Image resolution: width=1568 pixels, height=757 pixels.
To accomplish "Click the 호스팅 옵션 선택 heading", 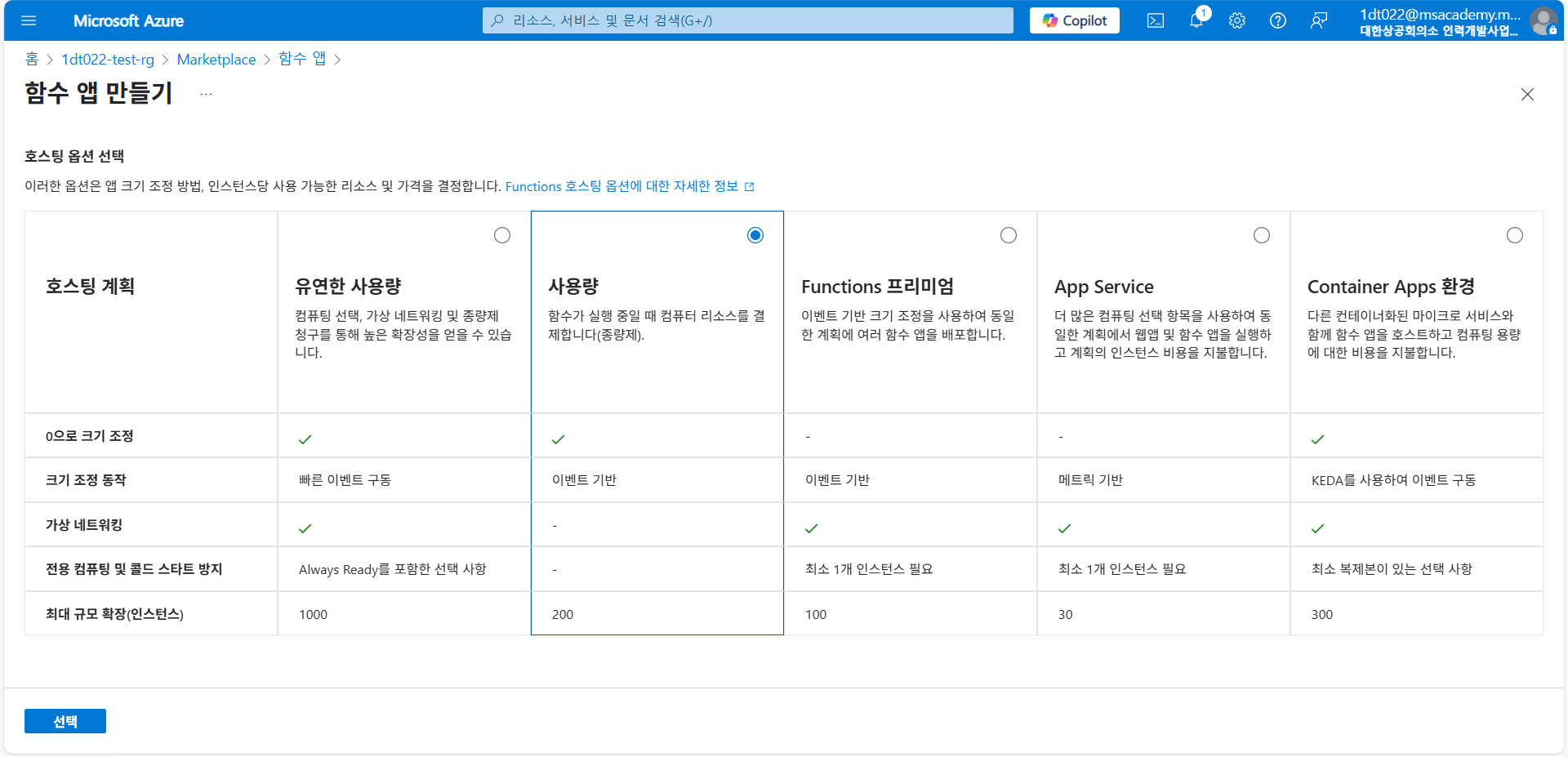I will (x=74, y=156).
